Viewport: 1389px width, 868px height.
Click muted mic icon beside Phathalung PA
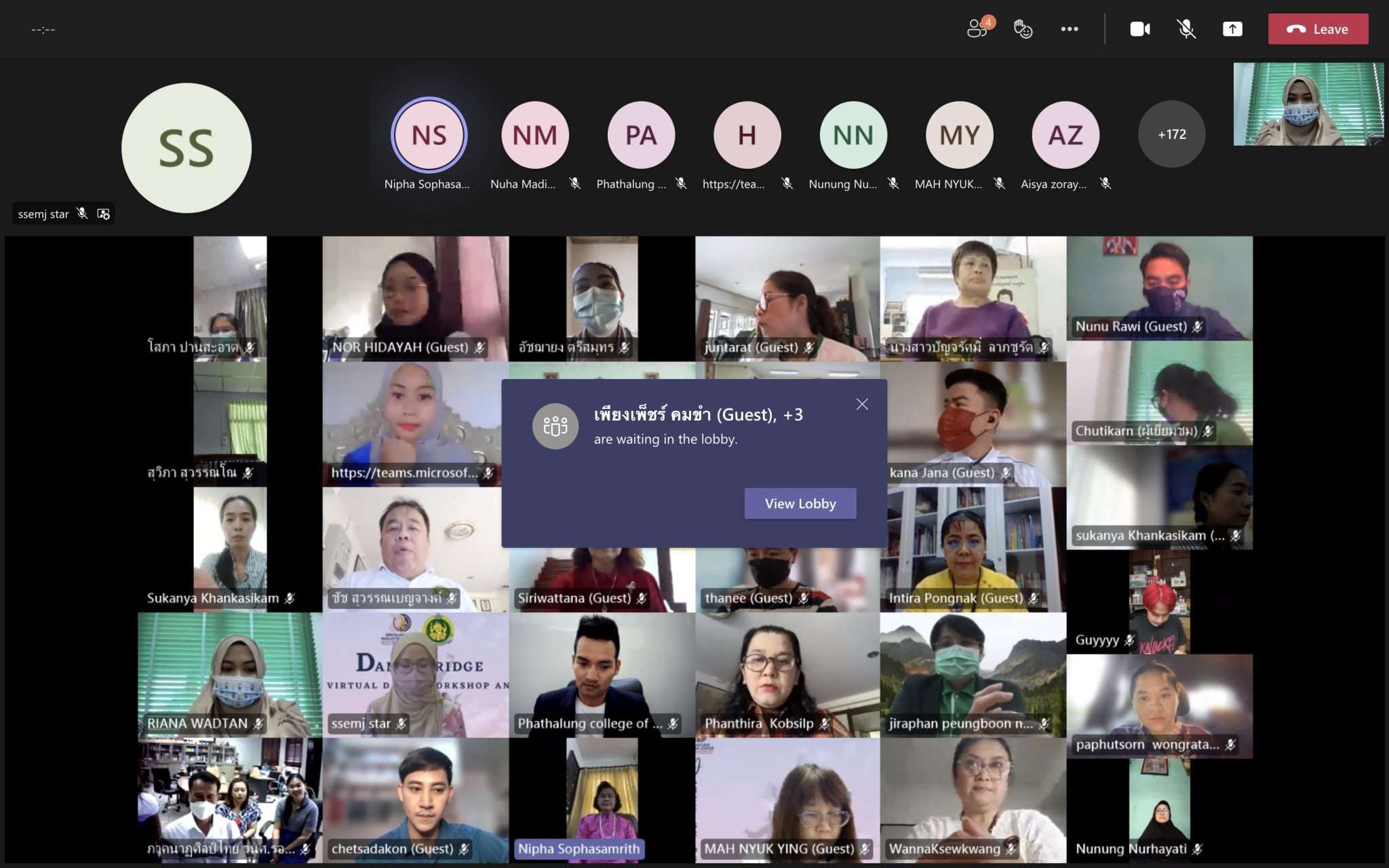coord(681,184)
